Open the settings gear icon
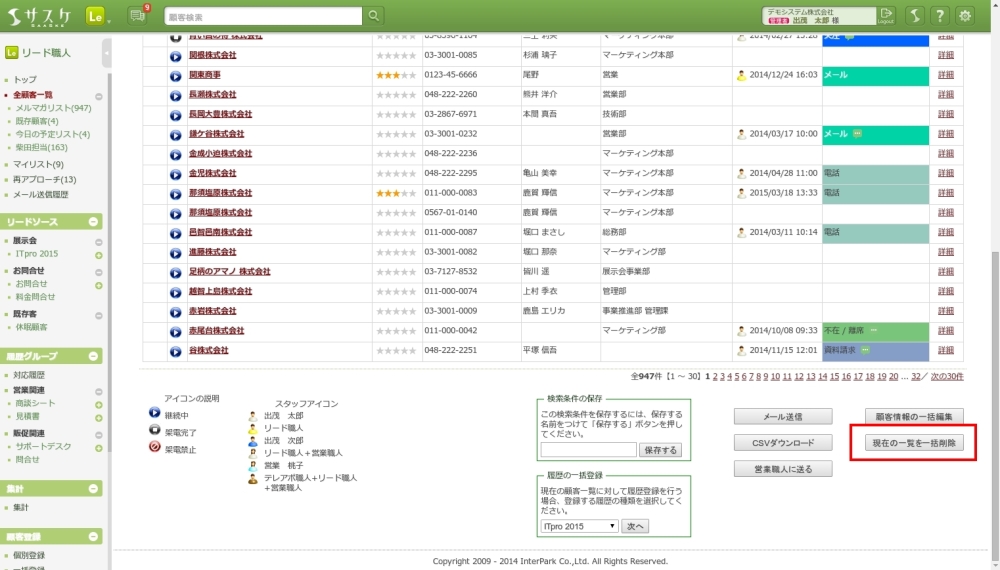The image size is (1000, 570). click(965, 16)
